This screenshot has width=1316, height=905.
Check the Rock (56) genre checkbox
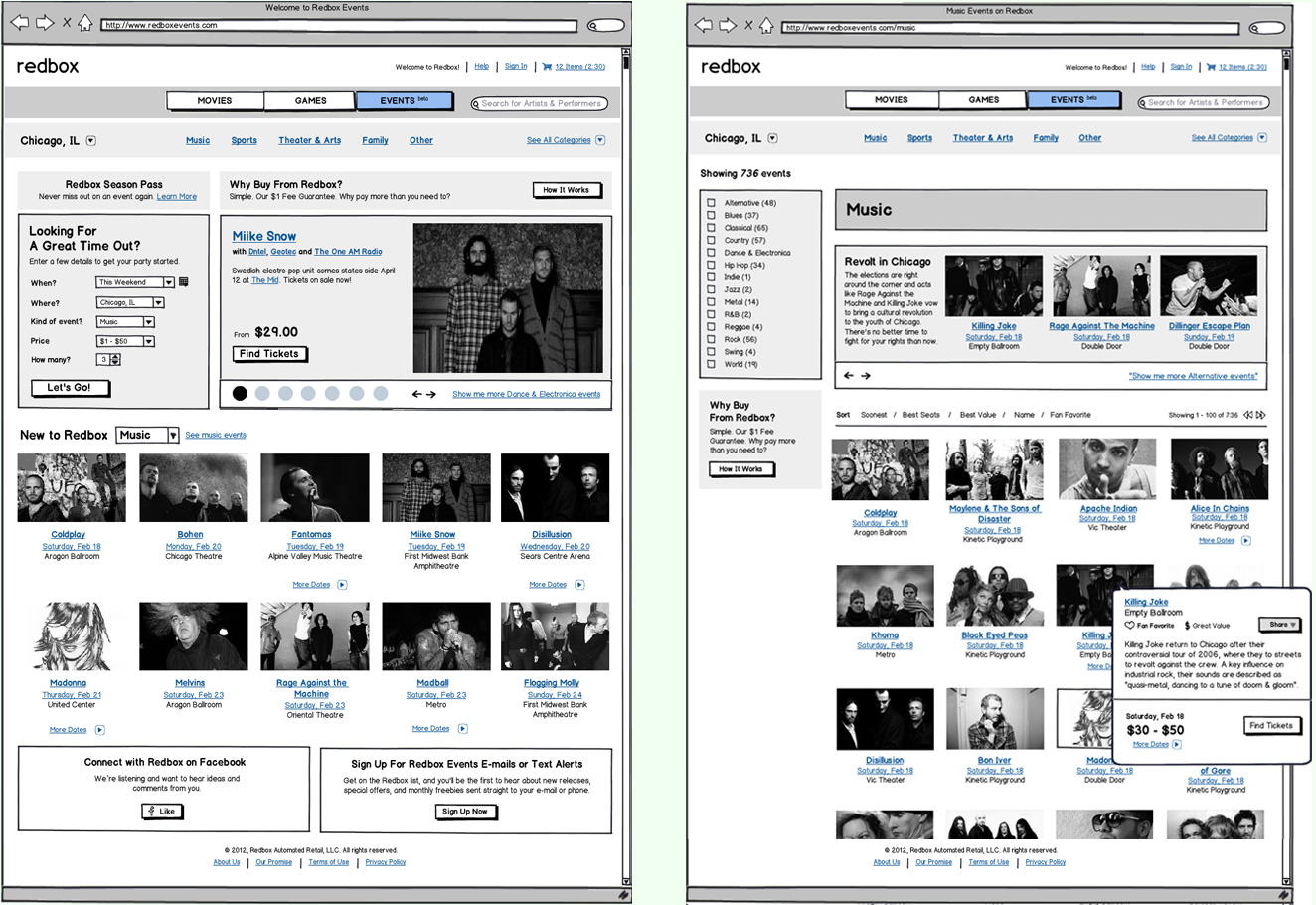point(711,339)
